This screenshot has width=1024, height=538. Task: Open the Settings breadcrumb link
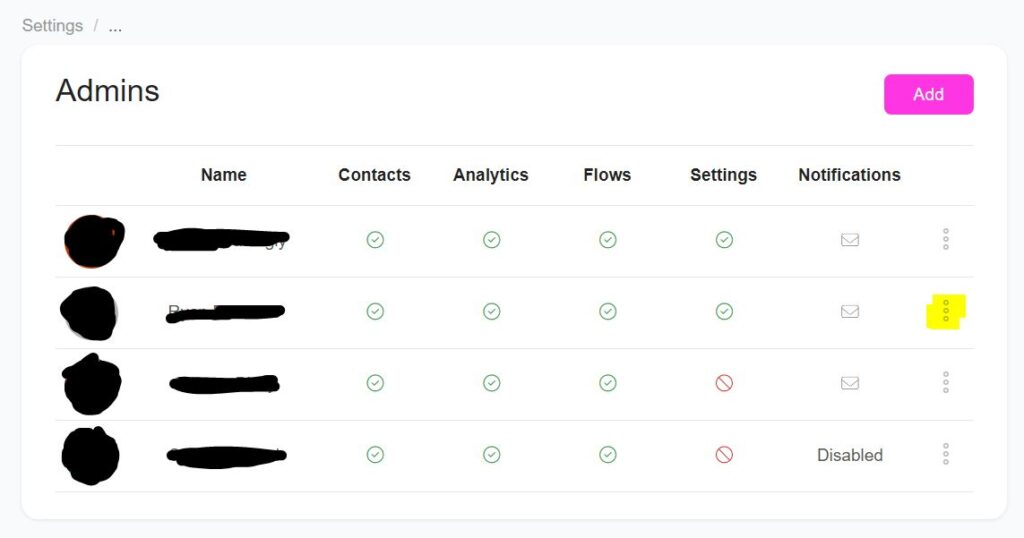tap(52, 26)
